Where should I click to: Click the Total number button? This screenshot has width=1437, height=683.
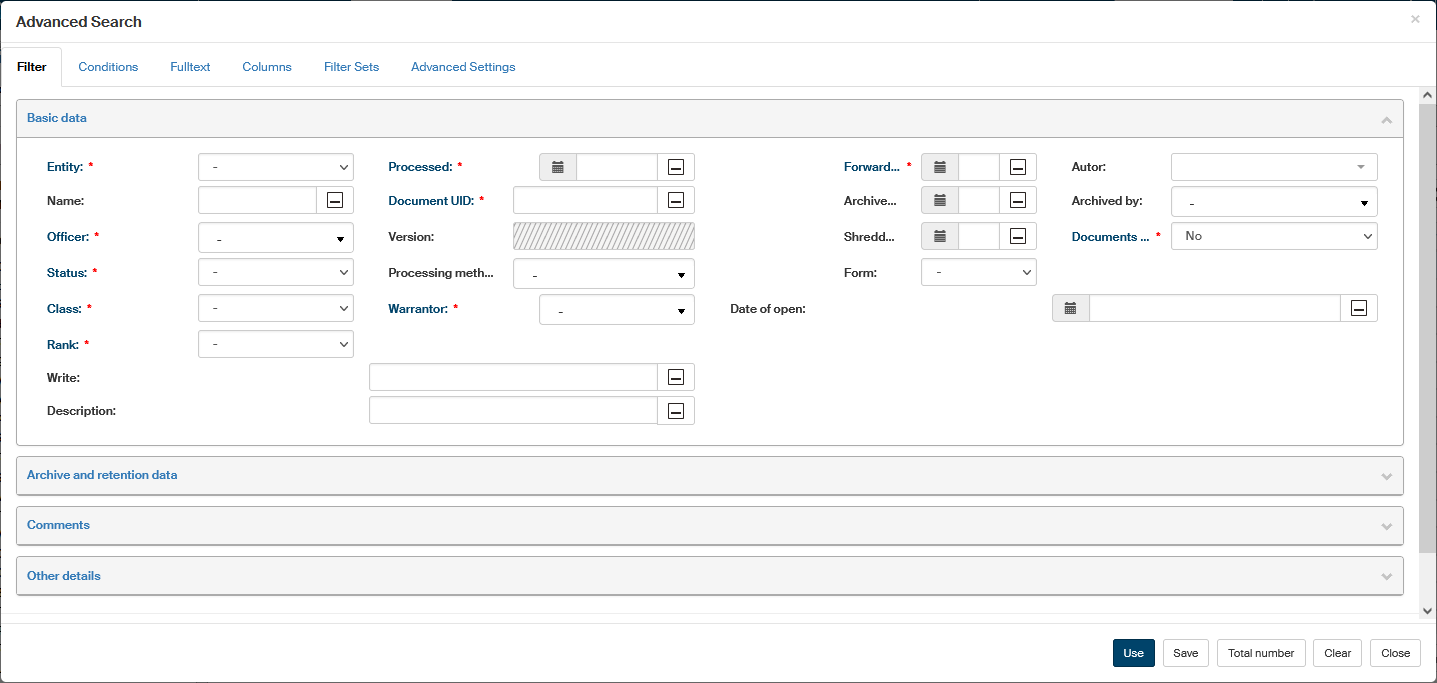1260,653
